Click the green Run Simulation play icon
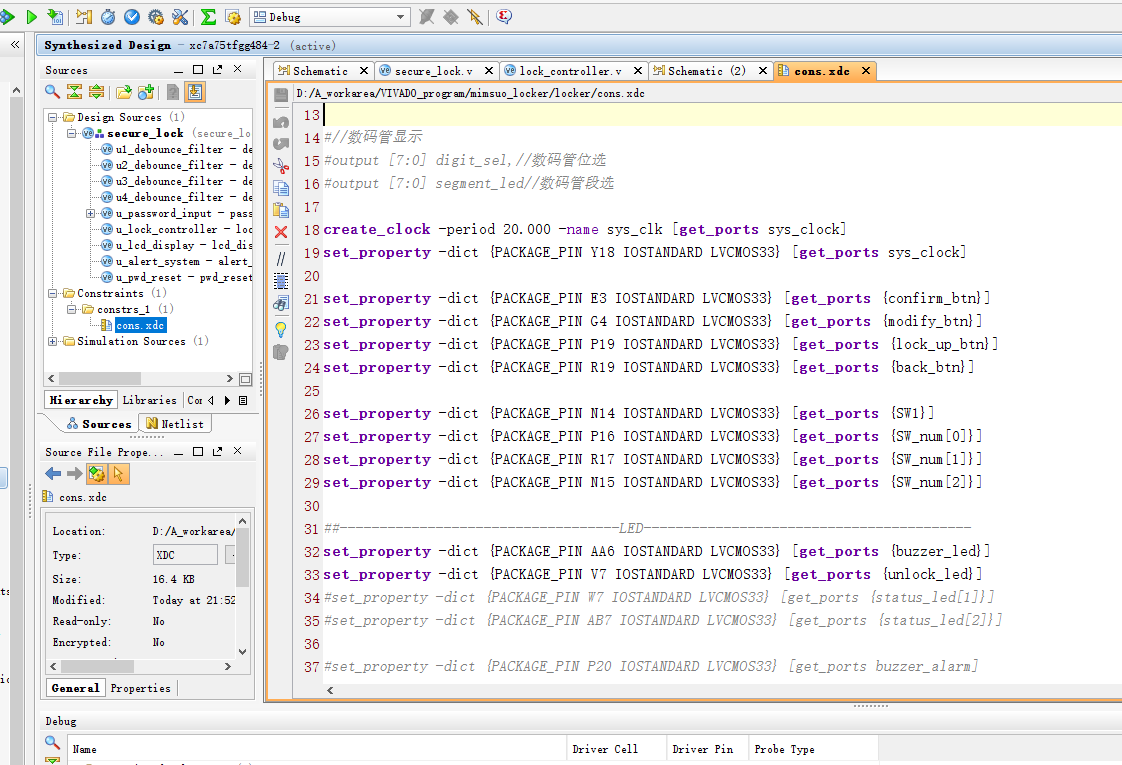Screen dimensions: 1122x765 (31, 16)
